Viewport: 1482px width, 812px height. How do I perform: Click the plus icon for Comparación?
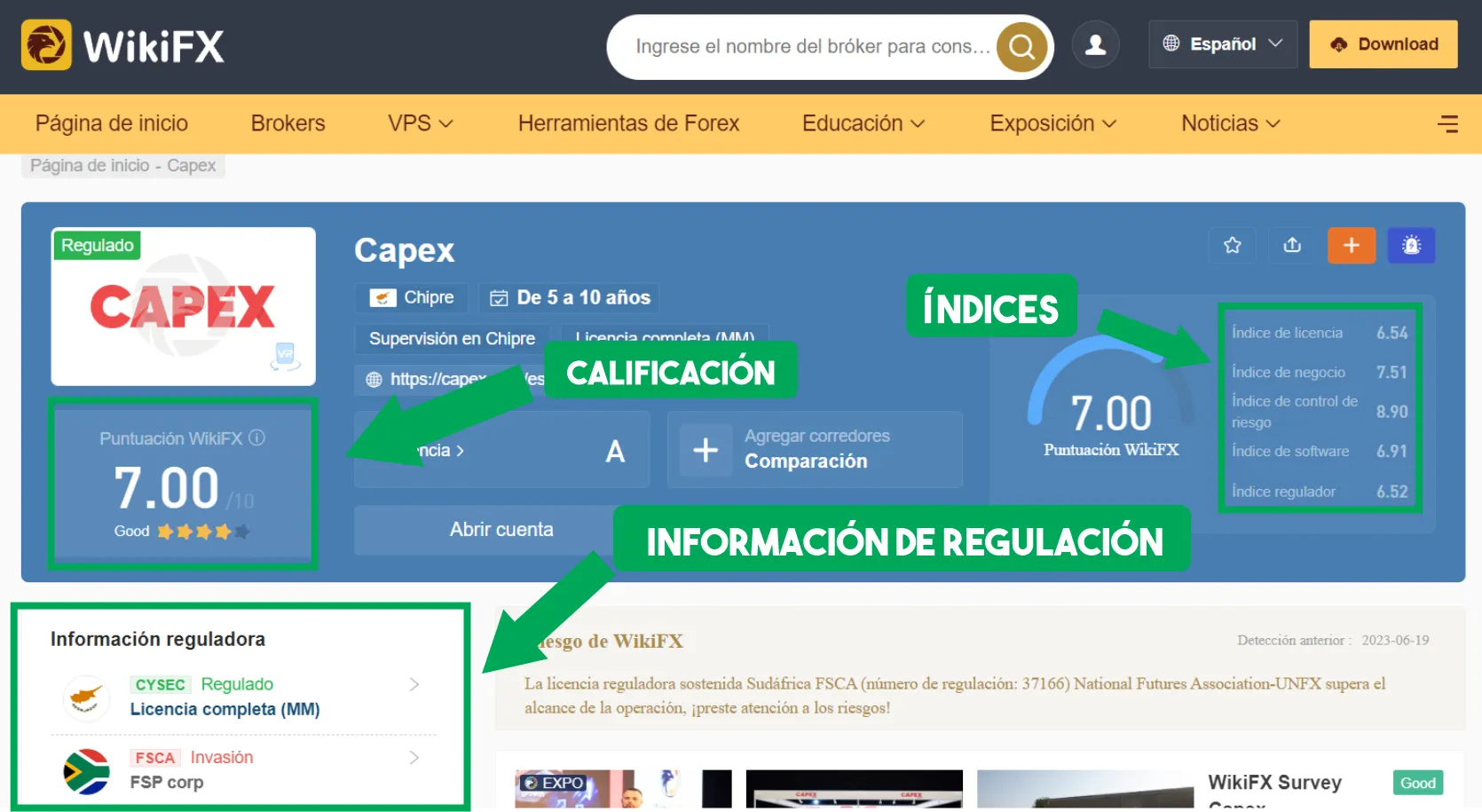point(706,450)
